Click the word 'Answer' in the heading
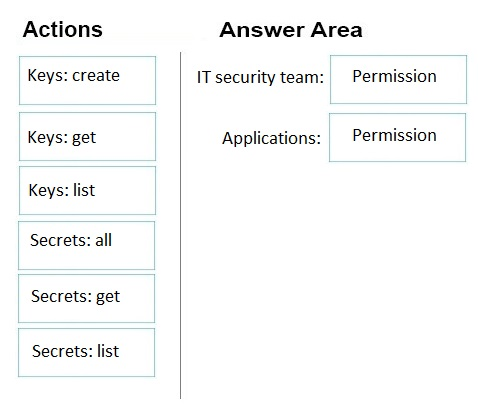478x408 pixels. click(x=262, y=30)
